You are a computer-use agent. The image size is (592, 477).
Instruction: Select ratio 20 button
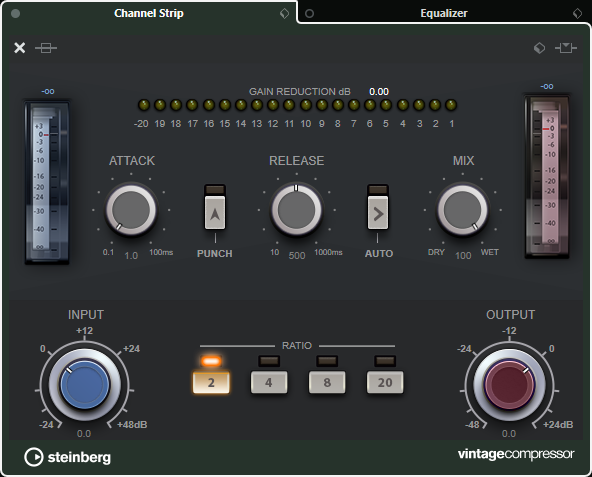[x=385, y=383]
